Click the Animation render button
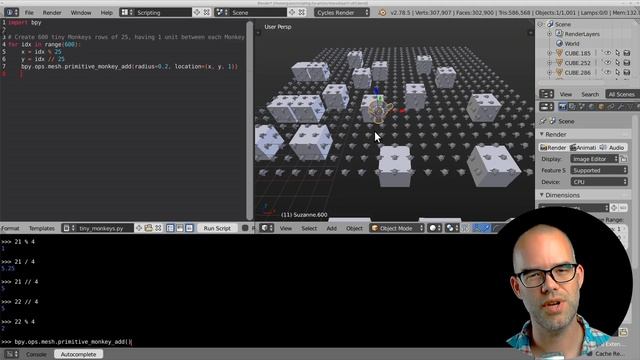Screen dimensions: 640x360 (583, 147)
